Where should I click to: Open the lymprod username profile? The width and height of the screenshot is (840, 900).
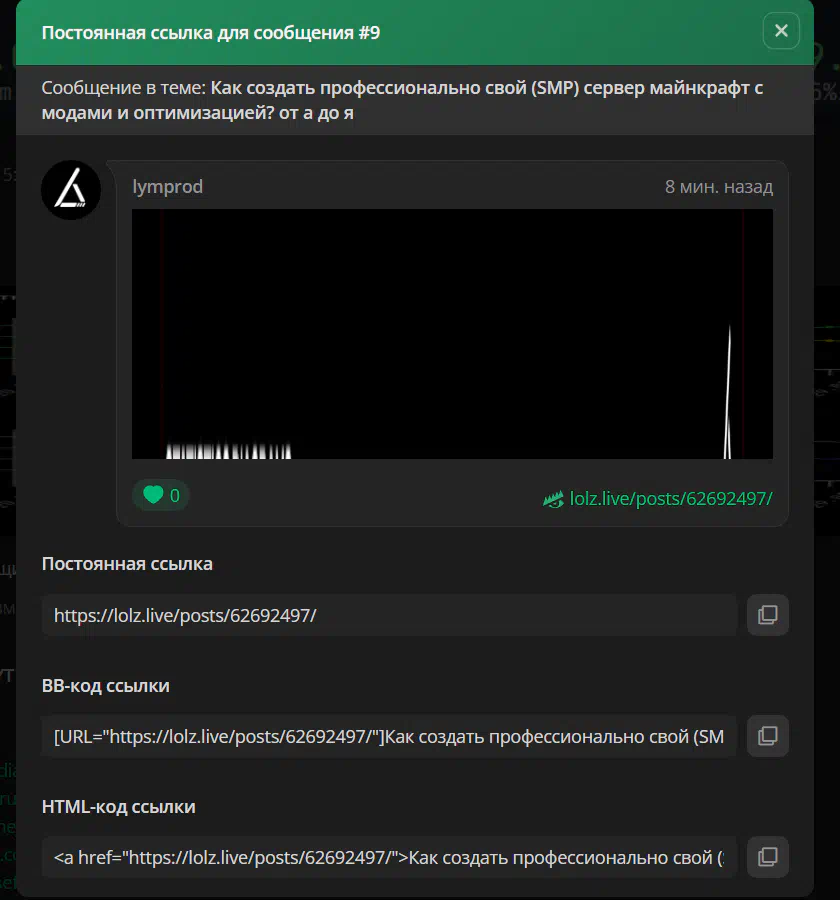(168, 187)
